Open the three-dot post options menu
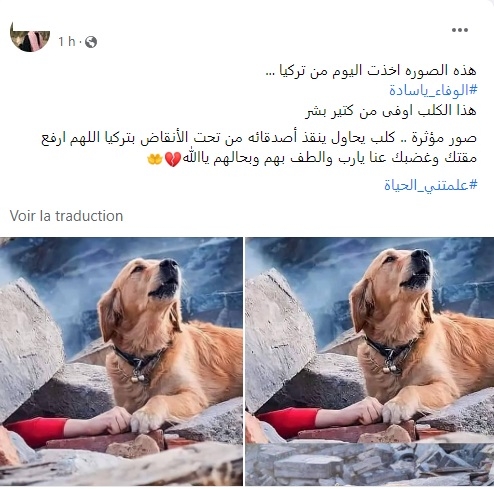This screenshot has height=489, width=494. click(x=460, y=30)
